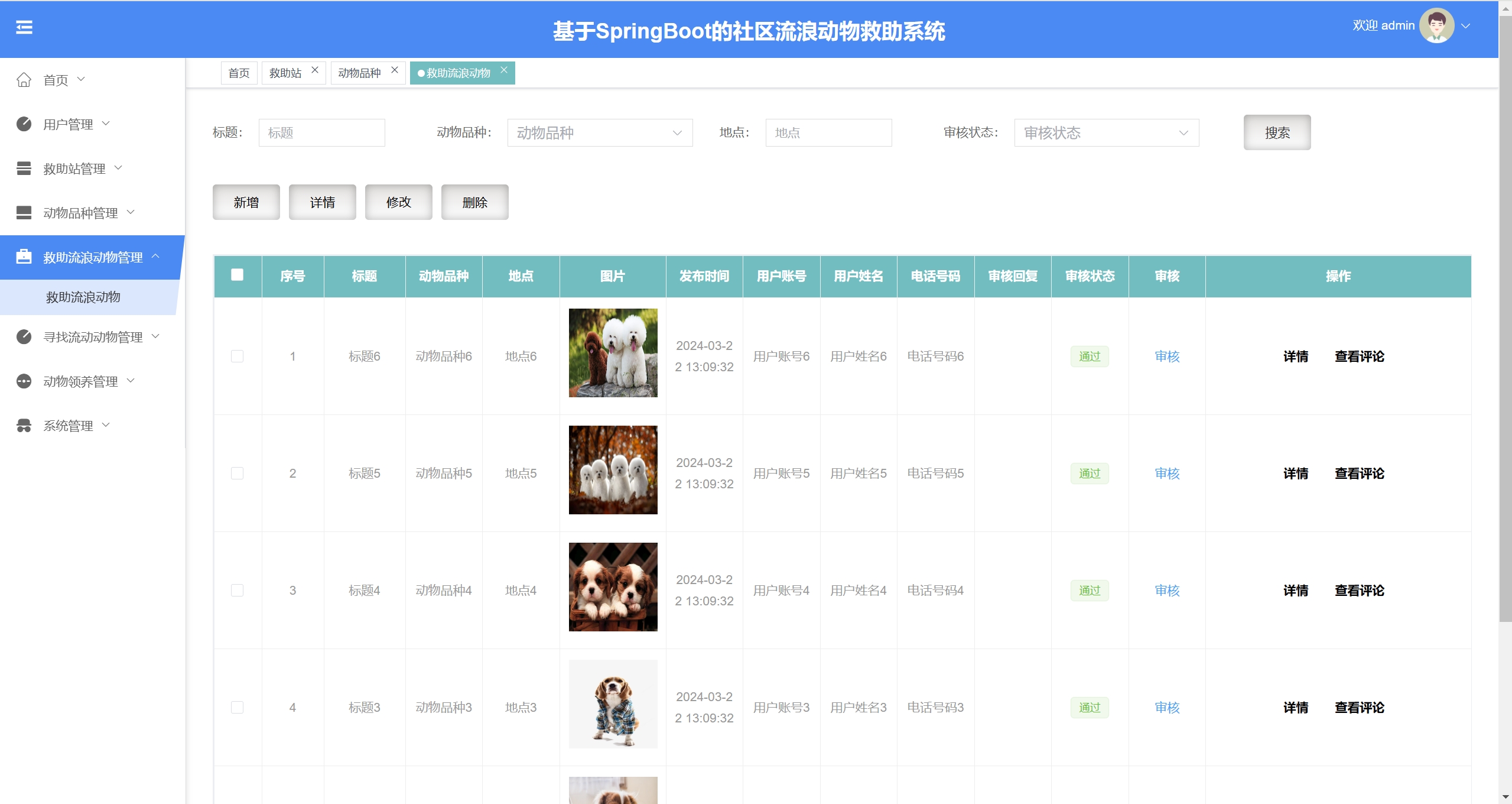The width and height of the screenshot is (1512, 804).
Task: Collapse the 救助流浪动物管理 menu
Action: (x=156, y=257)
